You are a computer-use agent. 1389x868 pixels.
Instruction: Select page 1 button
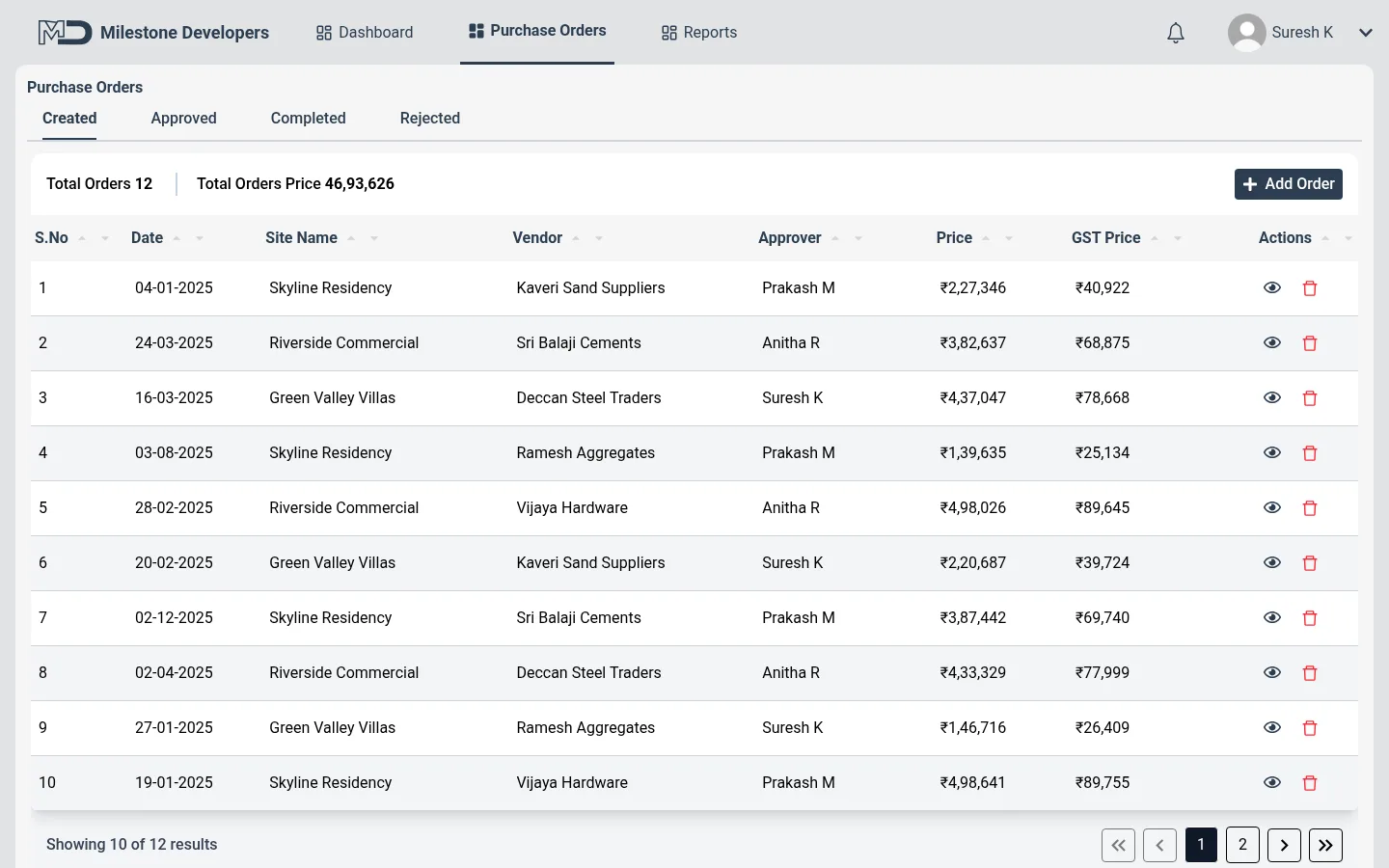(x=1201, y=845)
